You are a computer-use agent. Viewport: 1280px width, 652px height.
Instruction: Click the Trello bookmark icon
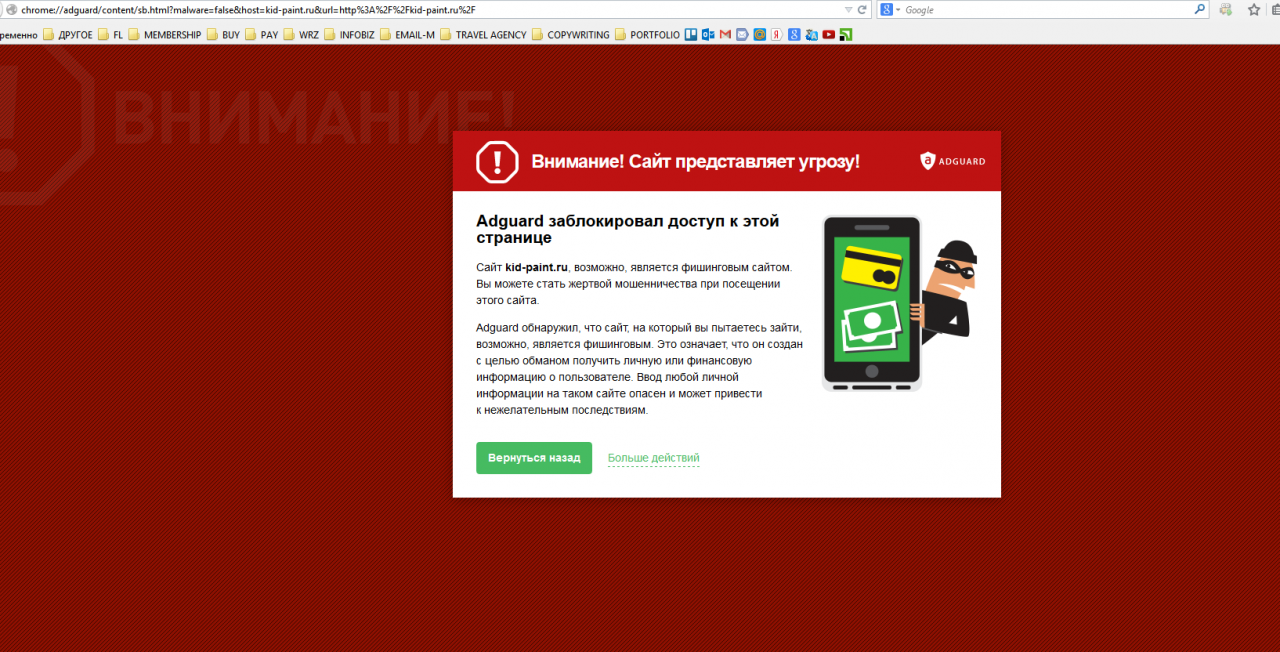tap(691, 35)
